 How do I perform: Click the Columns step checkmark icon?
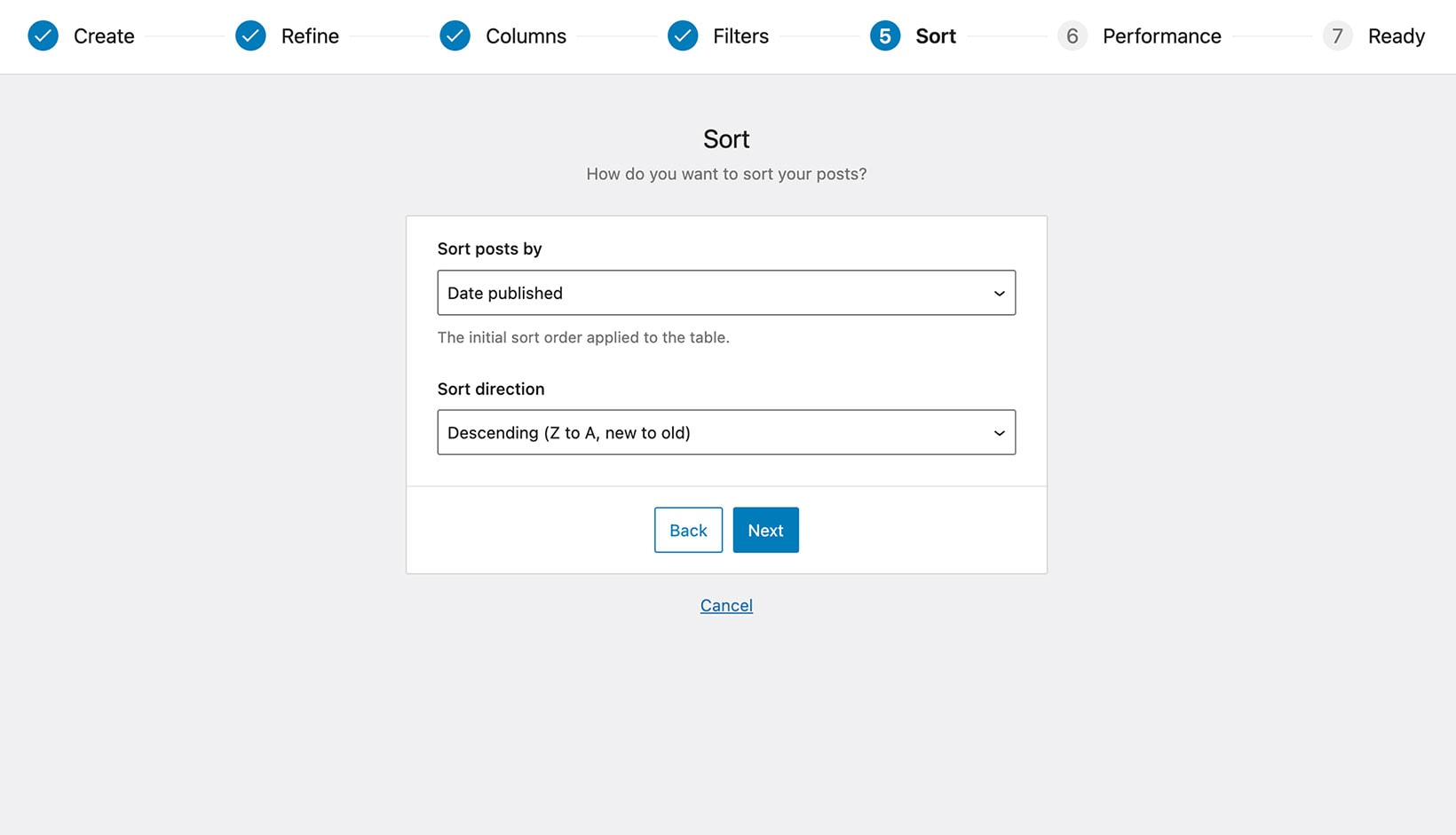(455, 36)
